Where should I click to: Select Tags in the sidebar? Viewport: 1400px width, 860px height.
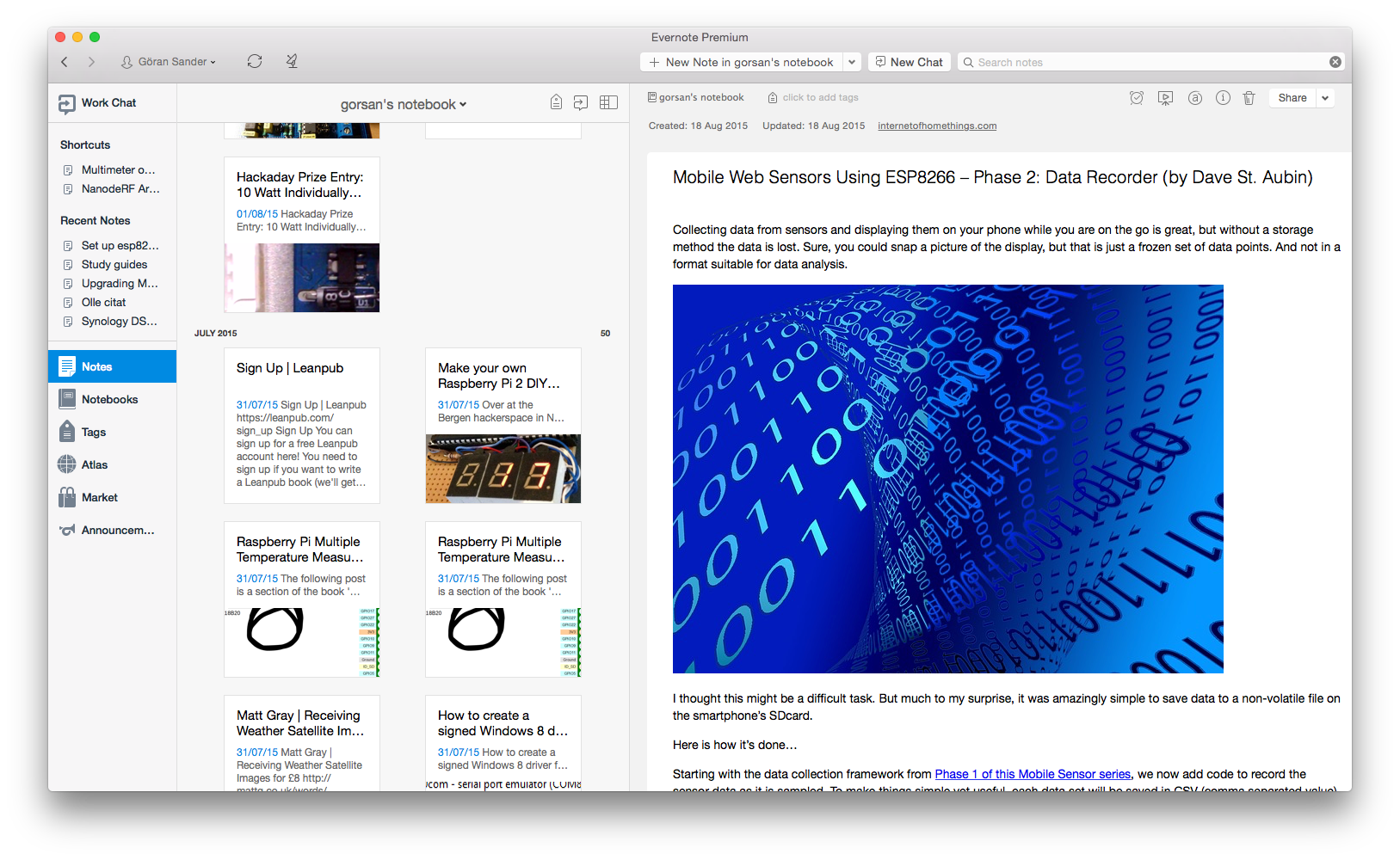[112, 432]
